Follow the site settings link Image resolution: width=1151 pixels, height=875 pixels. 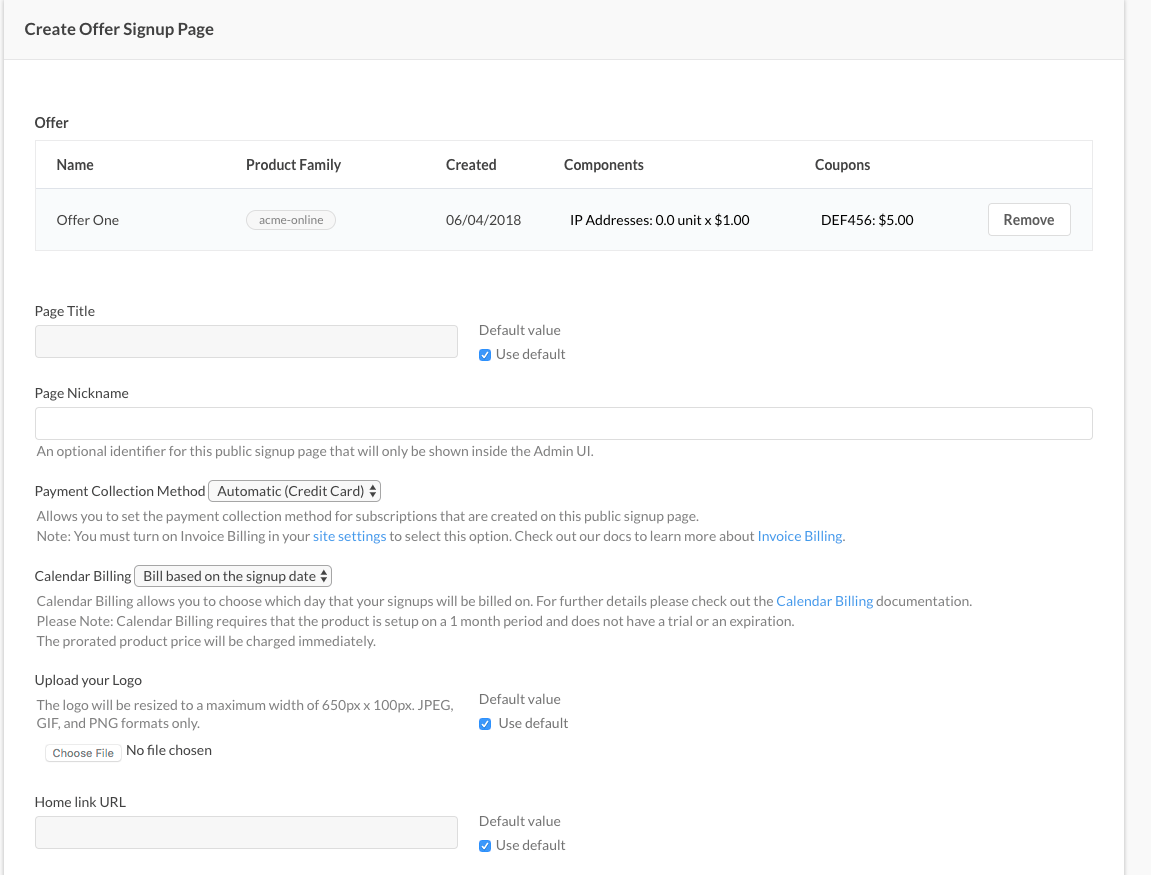(349, 536)
